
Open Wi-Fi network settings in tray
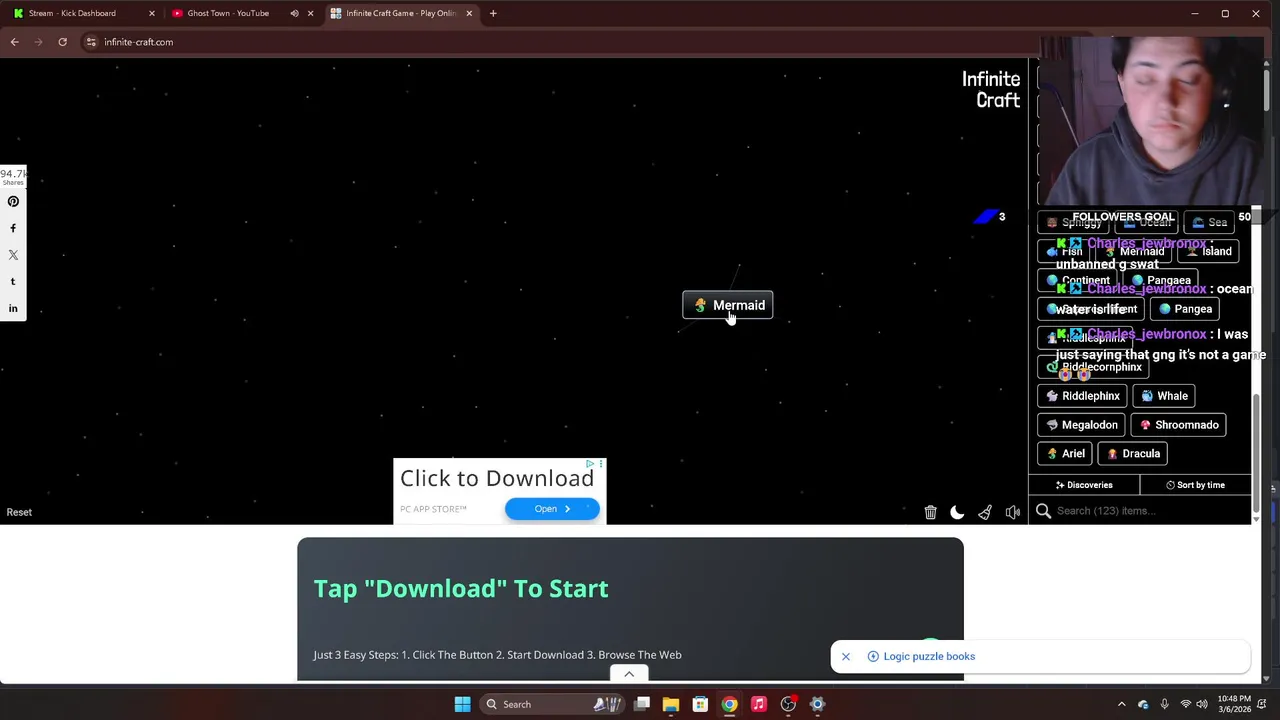1185,704
